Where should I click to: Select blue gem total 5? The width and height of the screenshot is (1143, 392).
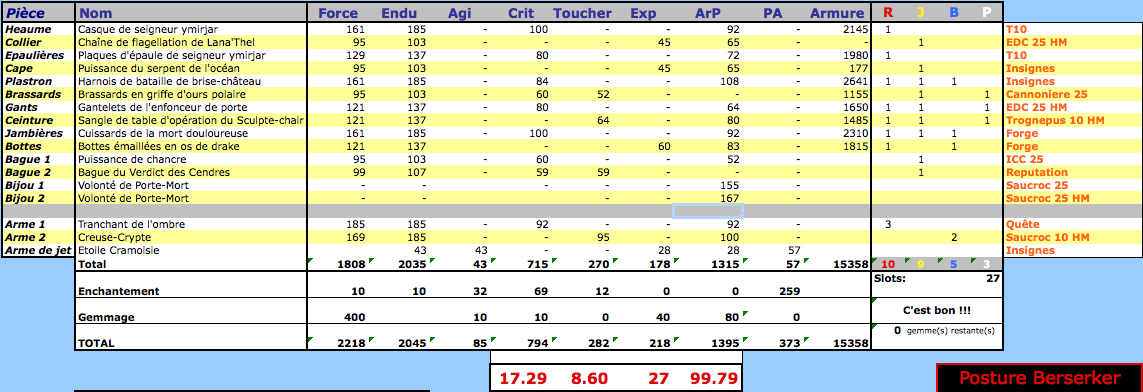[x=953, y=264]
